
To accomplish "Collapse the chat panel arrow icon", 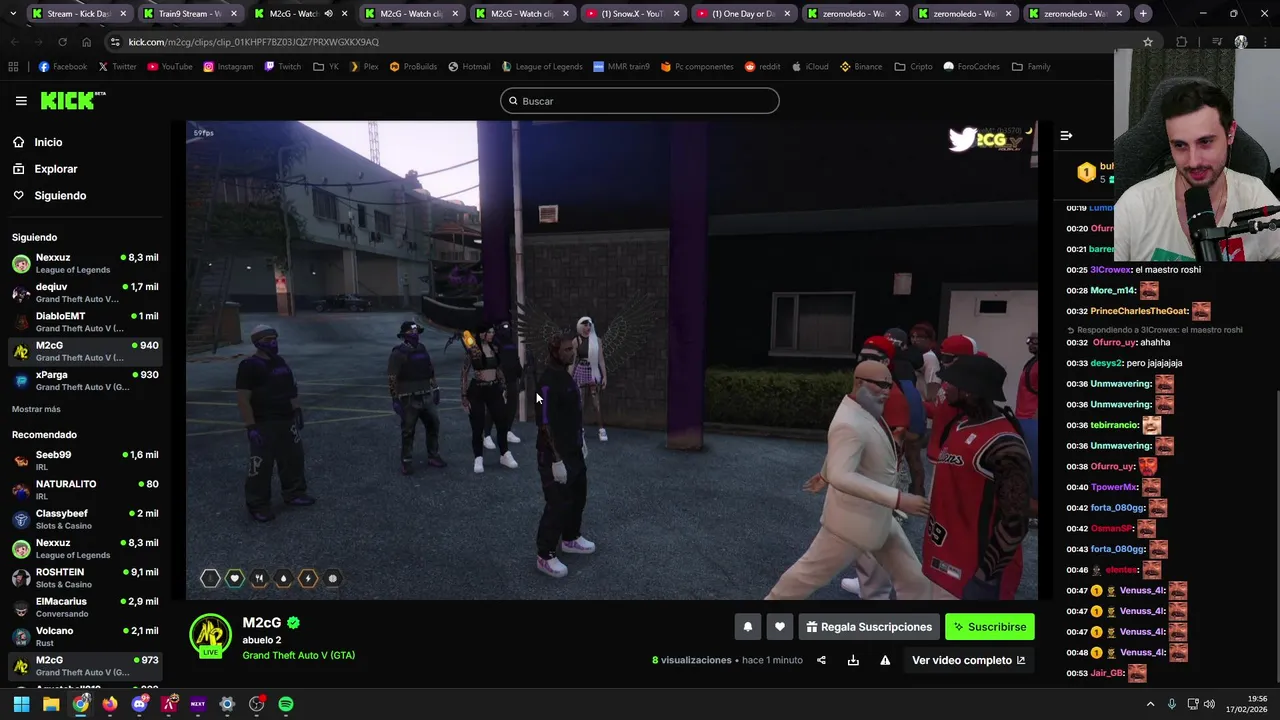I will pos(1066,135).
